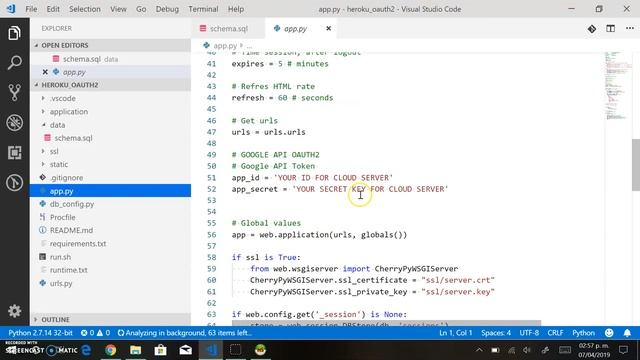Expand the application folder
The height and width of the screenshot is (360, 640).
click(69, 111)
